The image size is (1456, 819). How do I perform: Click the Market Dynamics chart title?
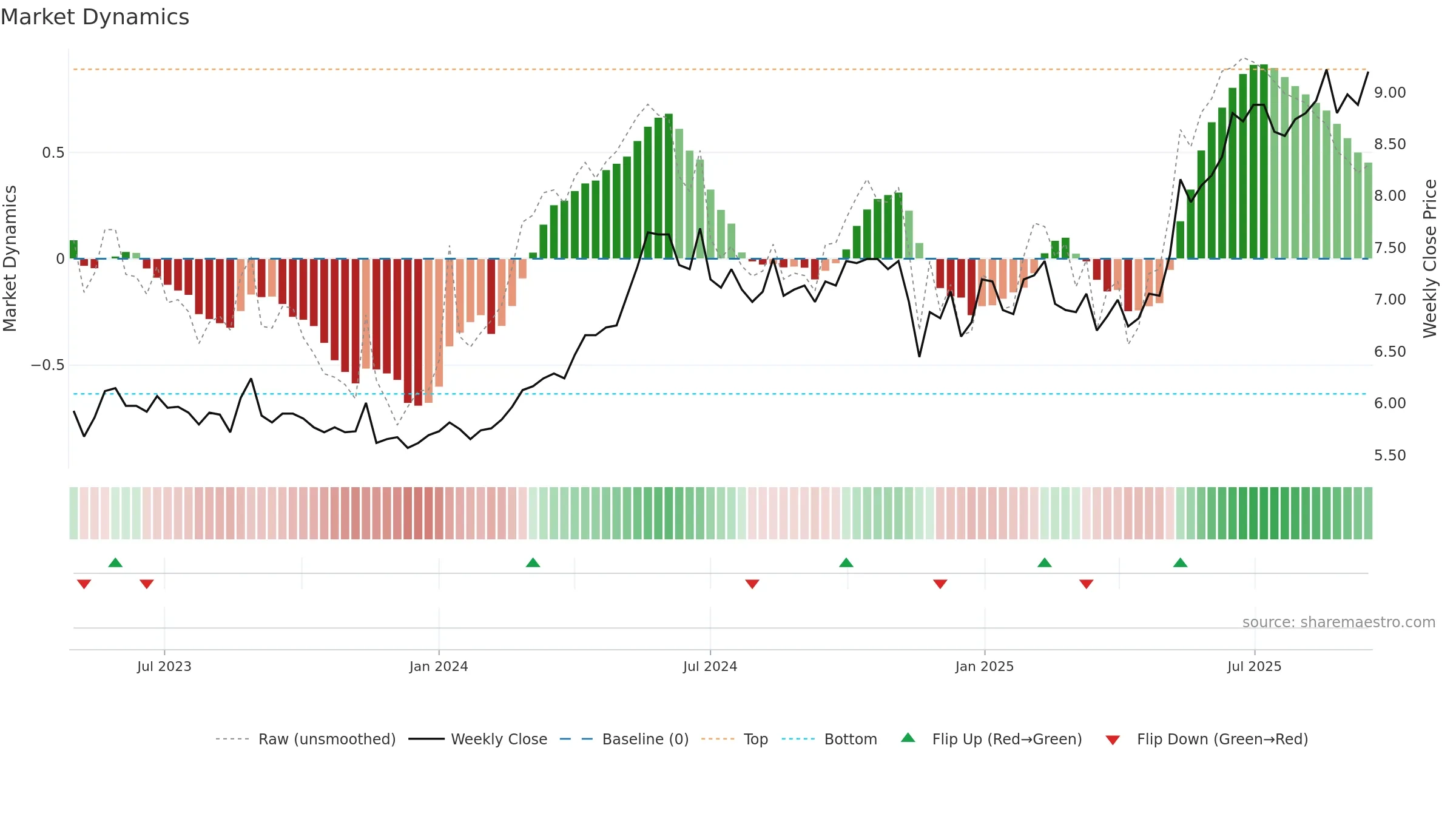[95, 17]
